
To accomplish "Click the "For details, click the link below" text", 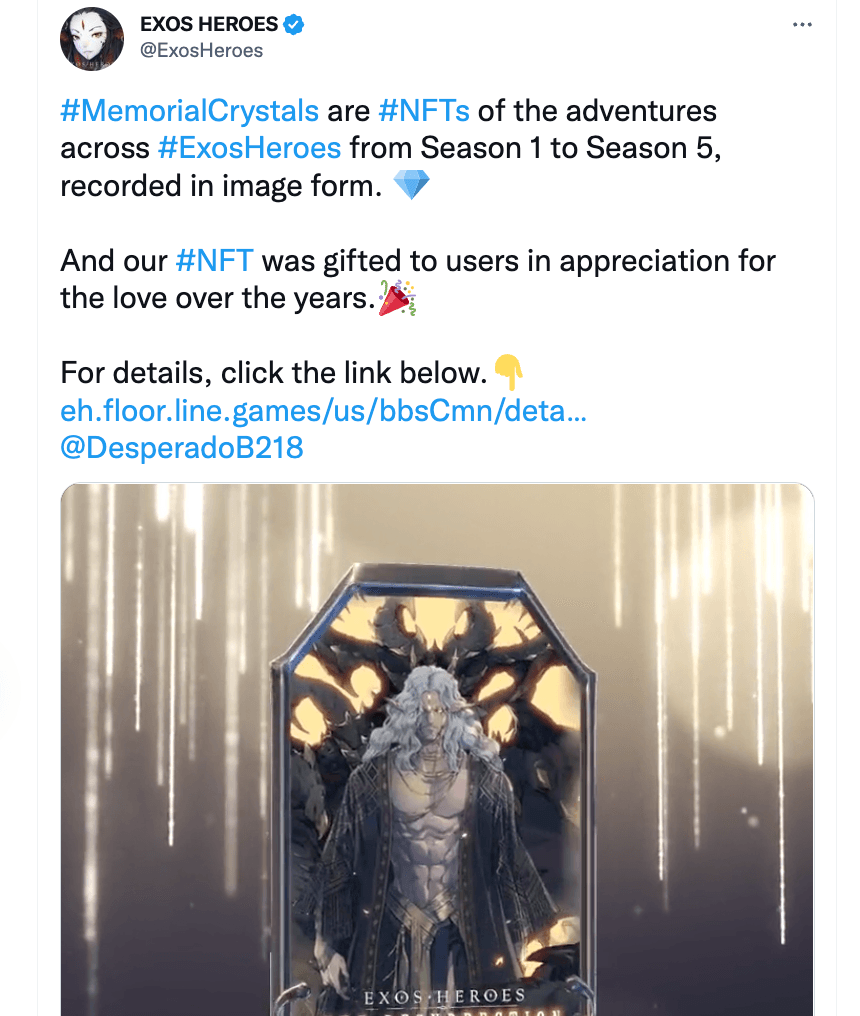I will pyautogui.click(x=273, y=373).
